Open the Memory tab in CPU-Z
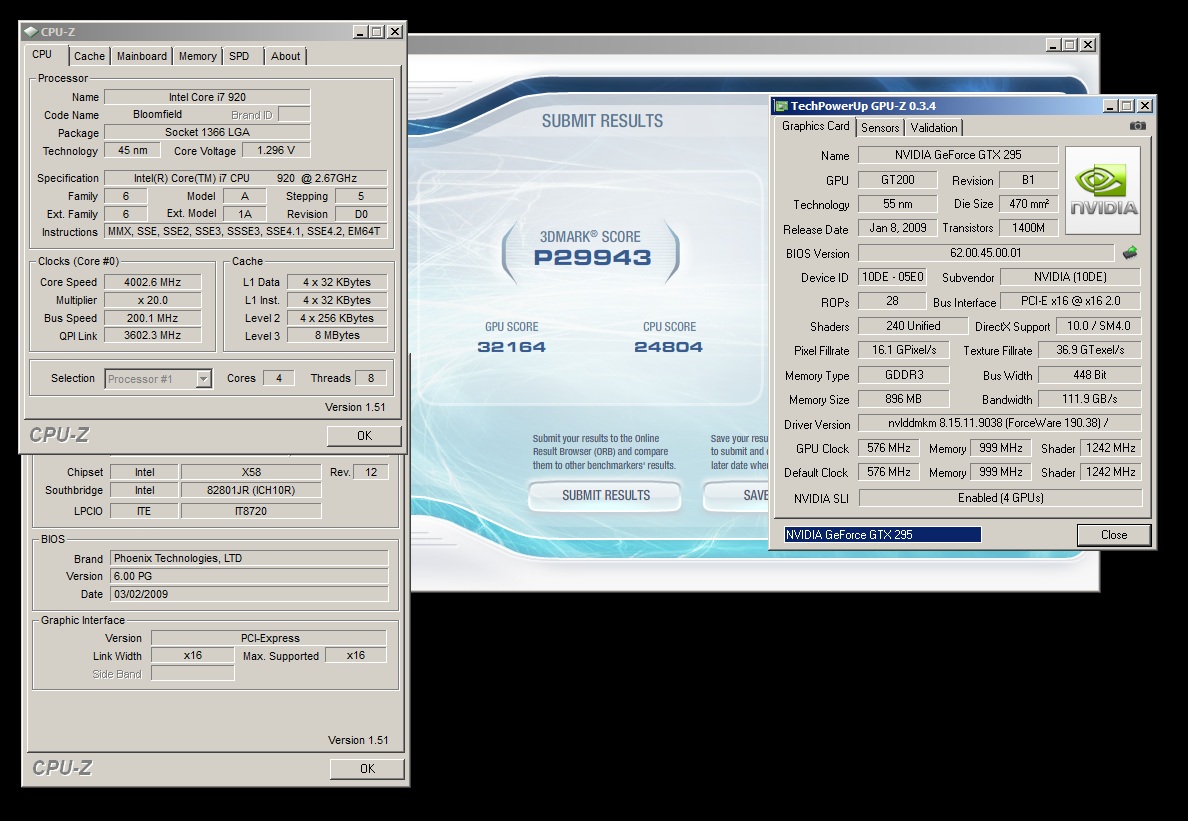This screenshot has height=821, width=1188. 198,56
